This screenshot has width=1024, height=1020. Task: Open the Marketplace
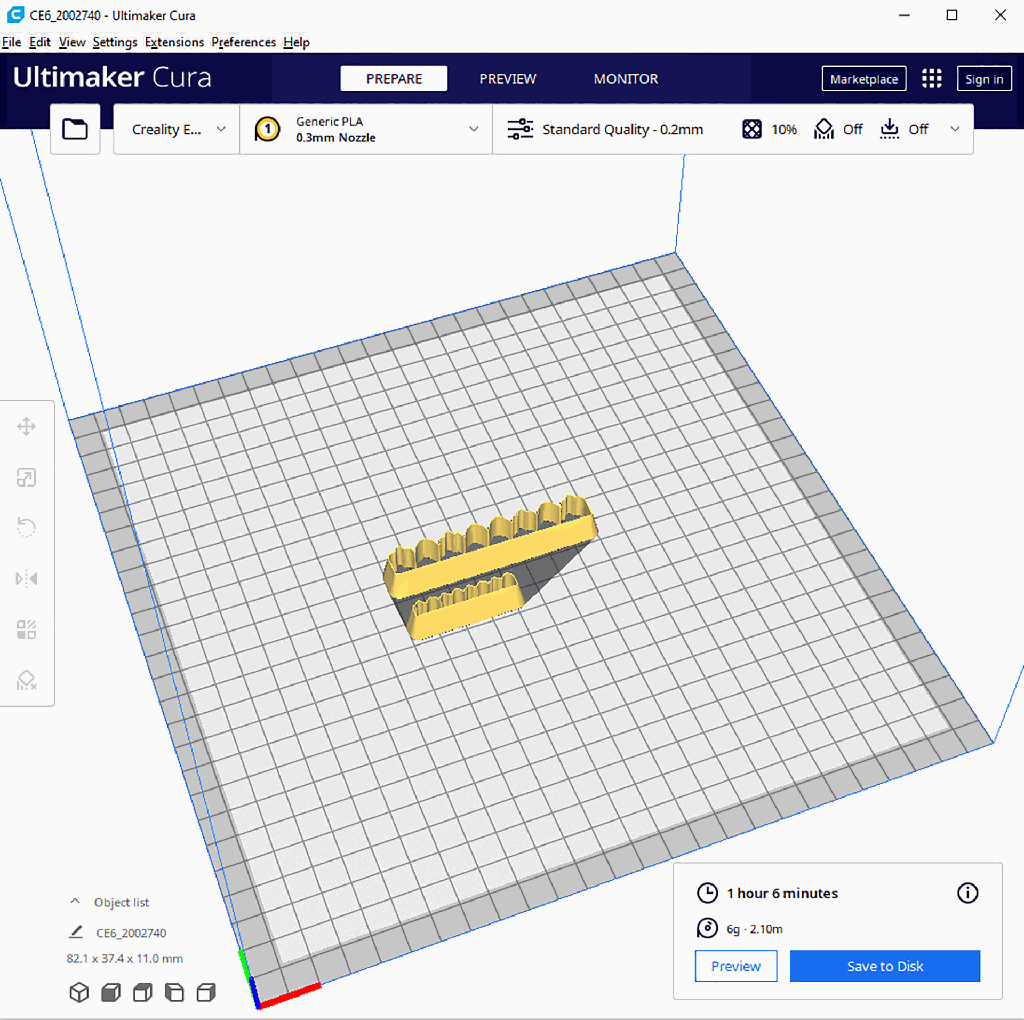pos(863,79)
